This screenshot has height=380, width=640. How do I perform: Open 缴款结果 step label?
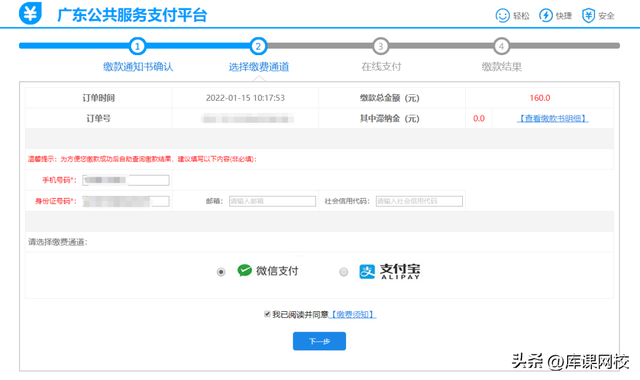[x=502, y=67]
